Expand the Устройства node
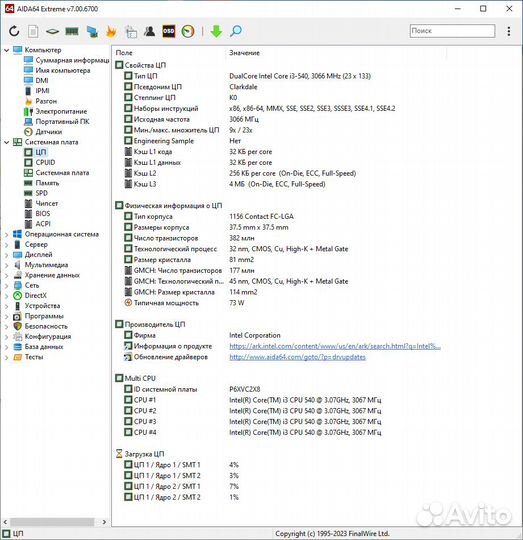 click(7, 306)
